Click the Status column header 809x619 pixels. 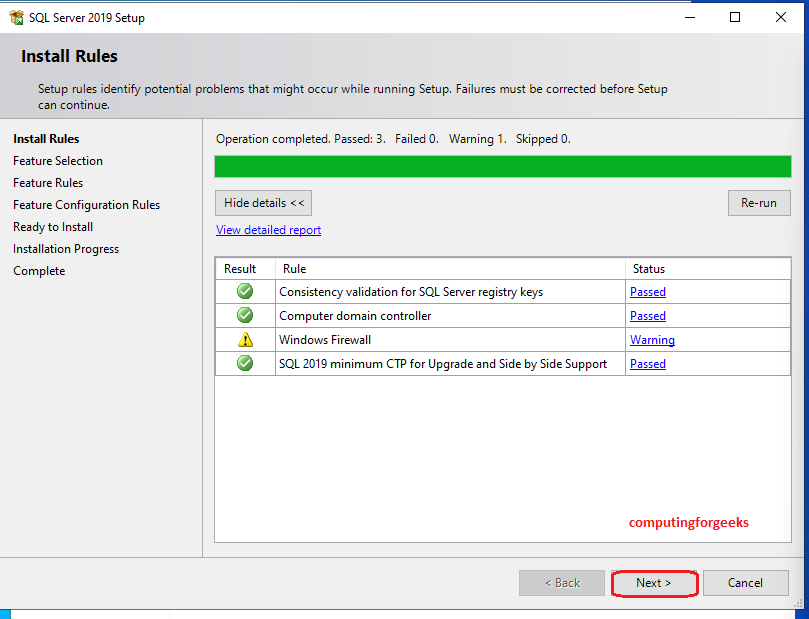pos(649,268)
